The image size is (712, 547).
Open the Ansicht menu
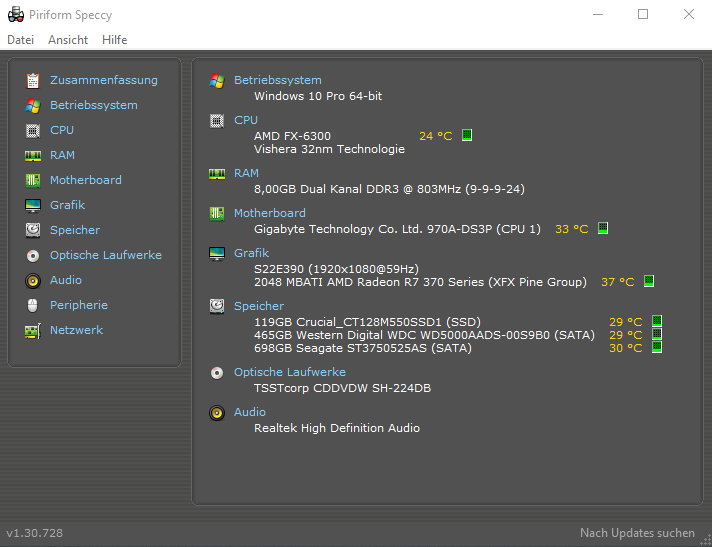(68, 40)
